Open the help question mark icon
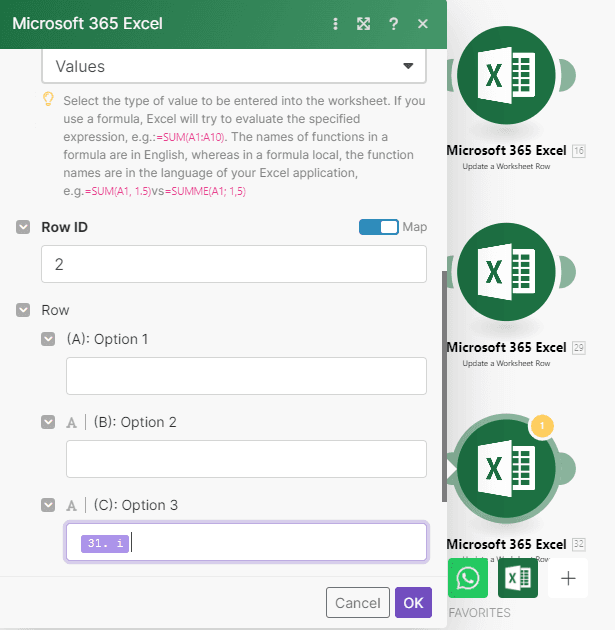Screen dimensions: 615x630 click(394, 24)
